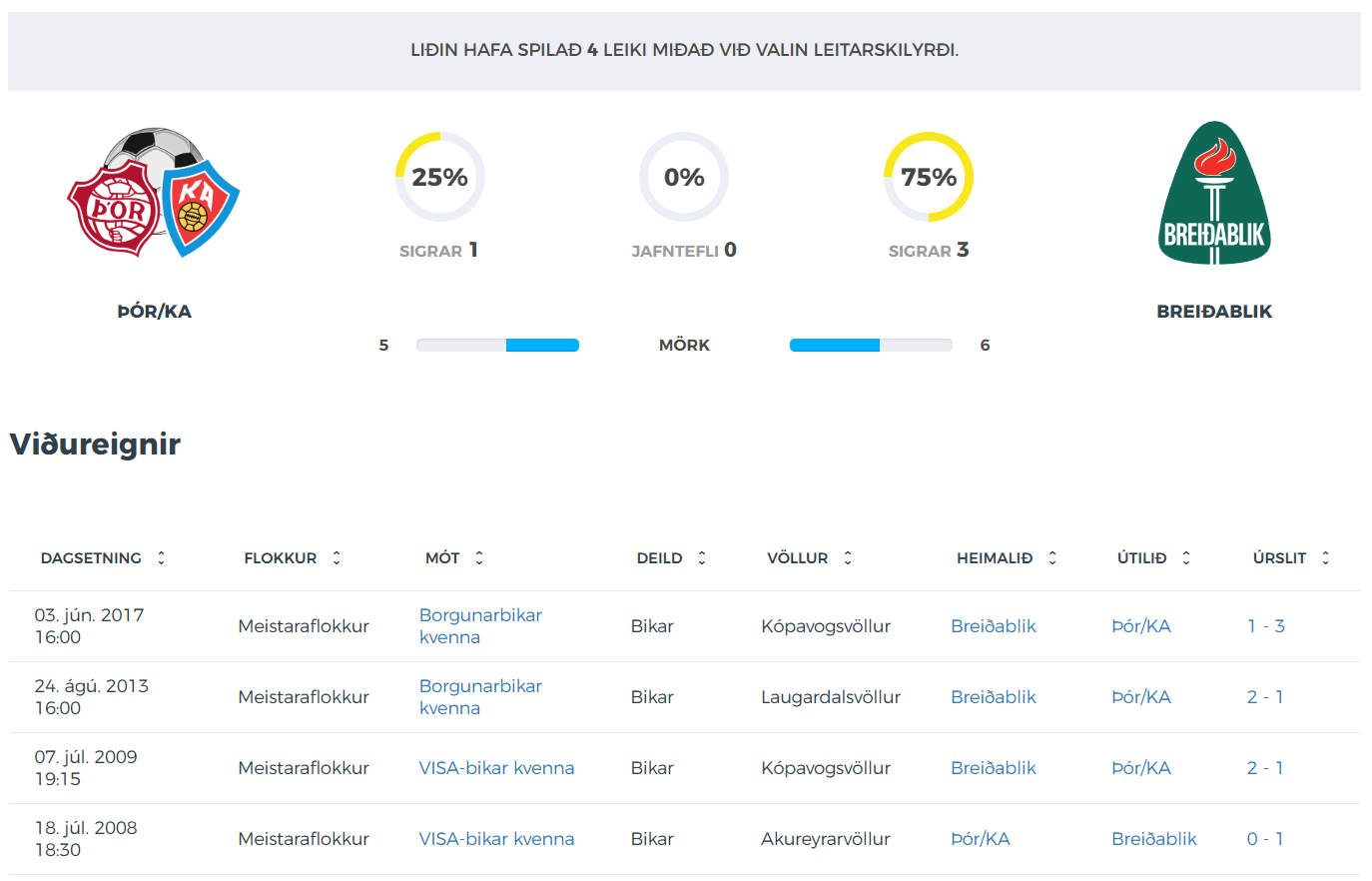Sort table by Deild column arrows
The height and width of the screenshot is (881, 1372).
pyautogui.click(x=702, y=558)
